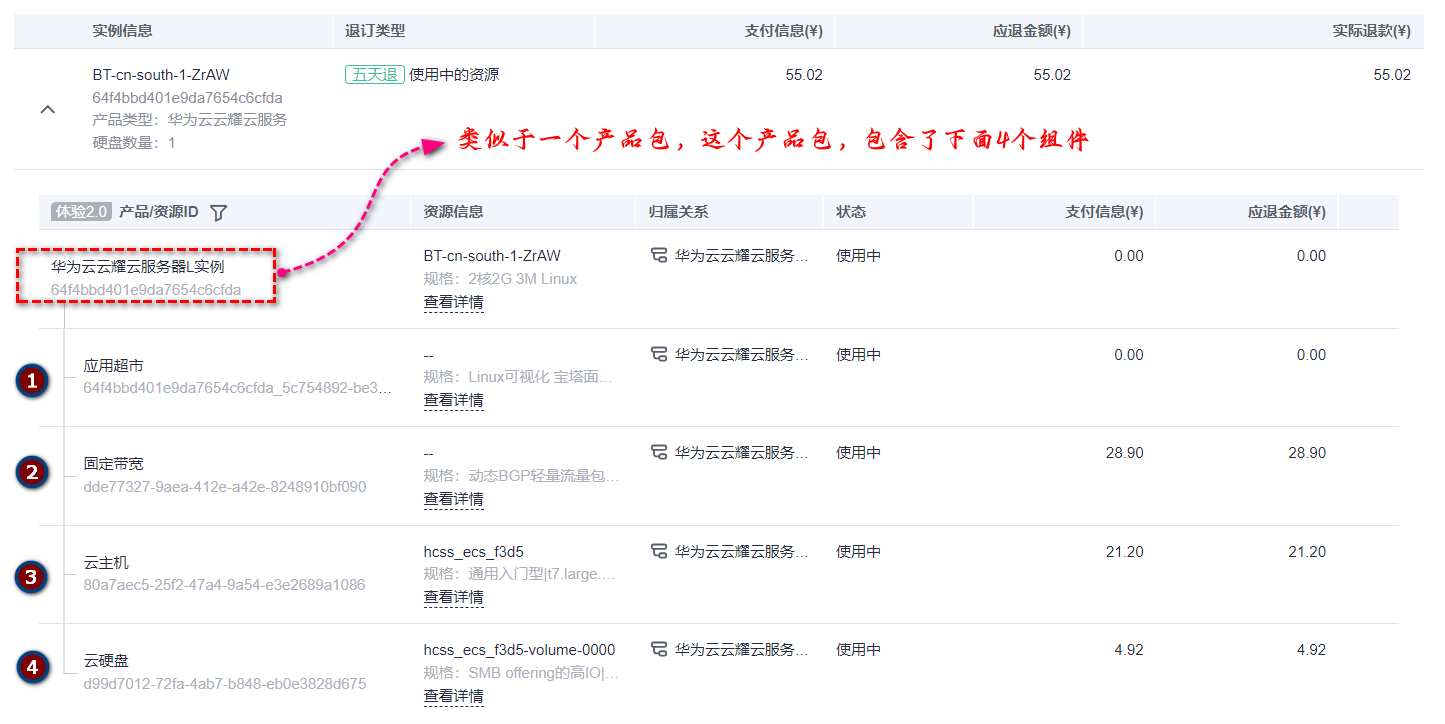This screenshot has width=1445, height=724.
Task: Click 28.90 in the 应退金额 column
Action: pyautogui.click(x=1307, y=453)
